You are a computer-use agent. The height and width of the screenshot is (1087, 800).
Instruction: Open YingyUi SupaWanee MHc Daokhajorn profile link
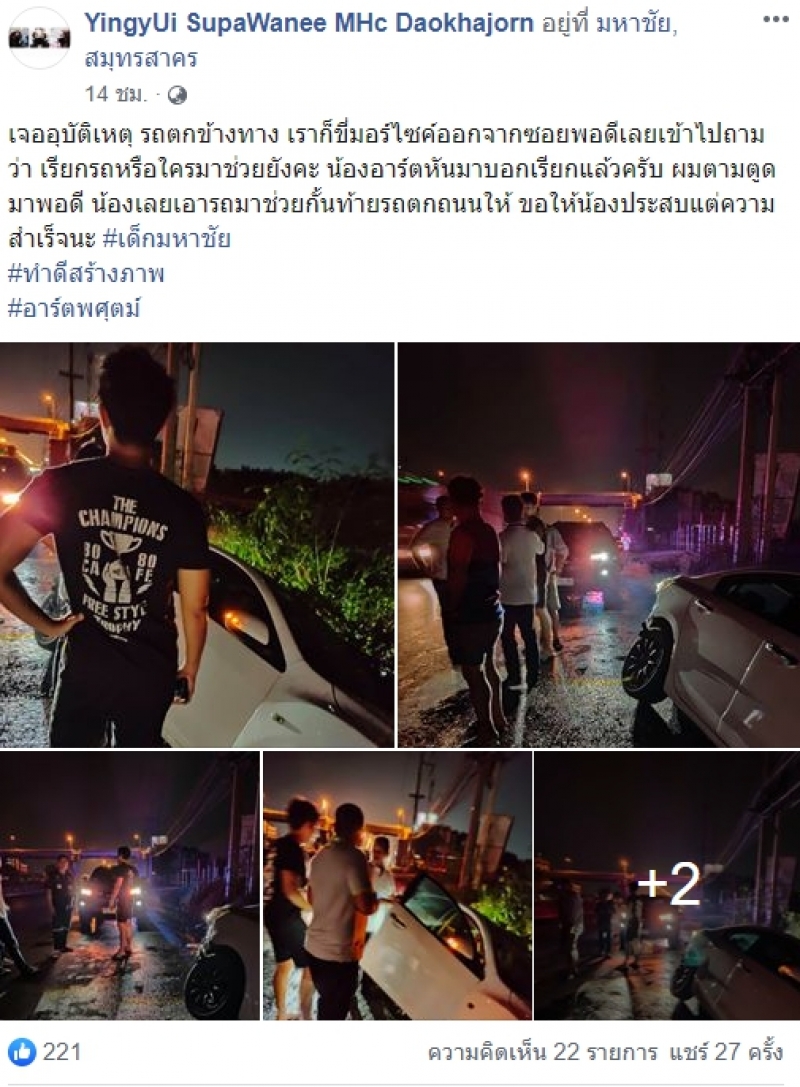coord(308,23)
